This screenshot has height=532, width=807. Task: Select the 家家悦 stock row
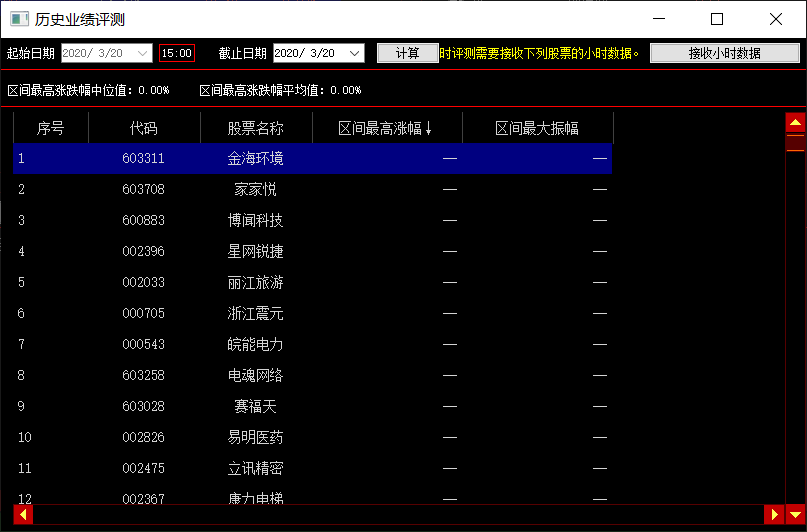click(255, 189)
